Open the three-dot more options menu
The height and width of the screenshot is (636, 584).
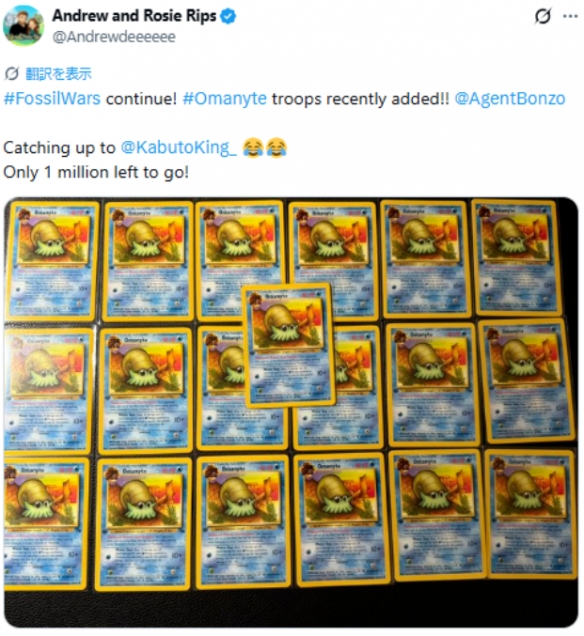[570, 16]
